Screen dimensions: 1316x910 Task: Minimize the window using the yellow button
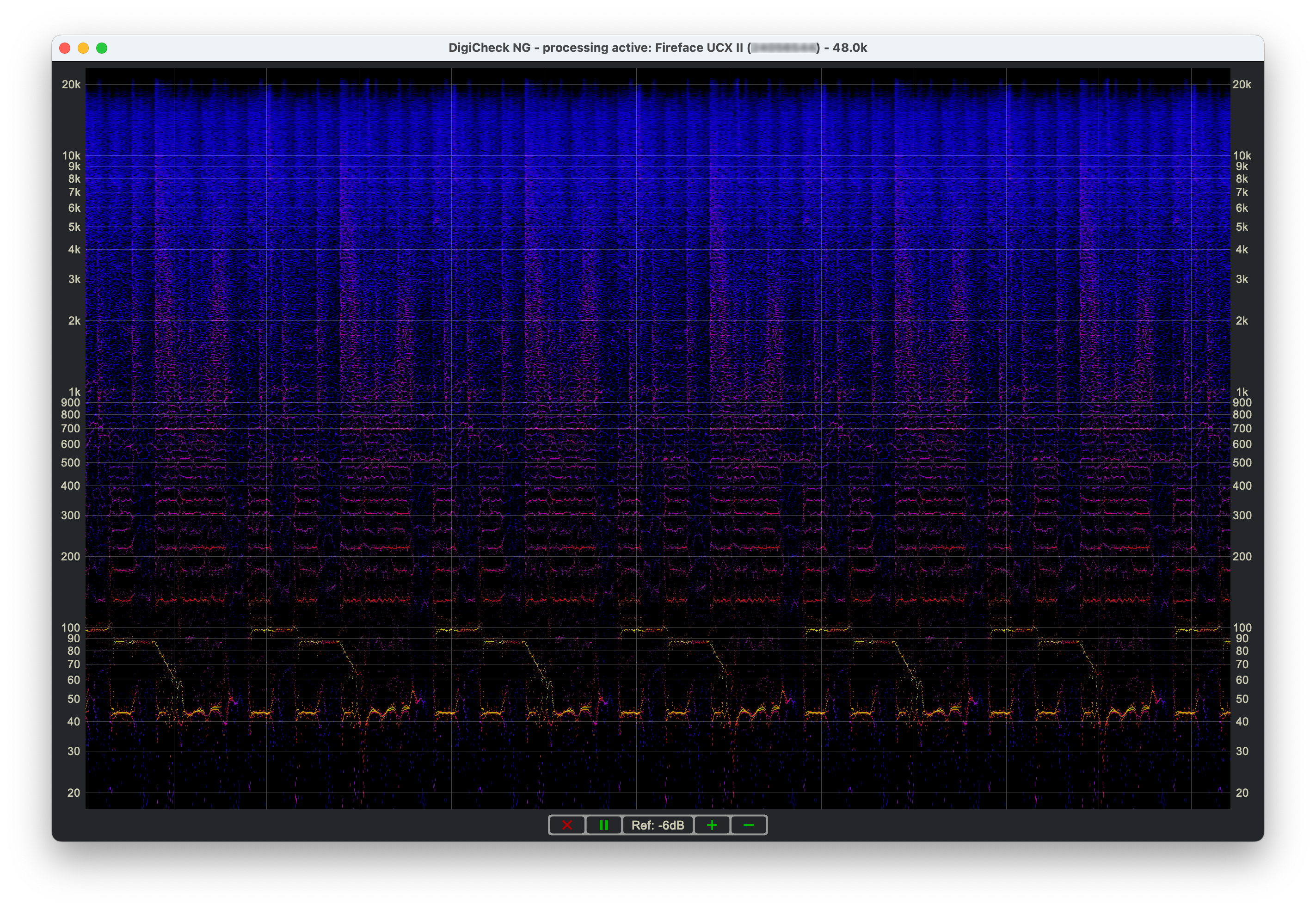pyautogui.click(x=83, y=48)
